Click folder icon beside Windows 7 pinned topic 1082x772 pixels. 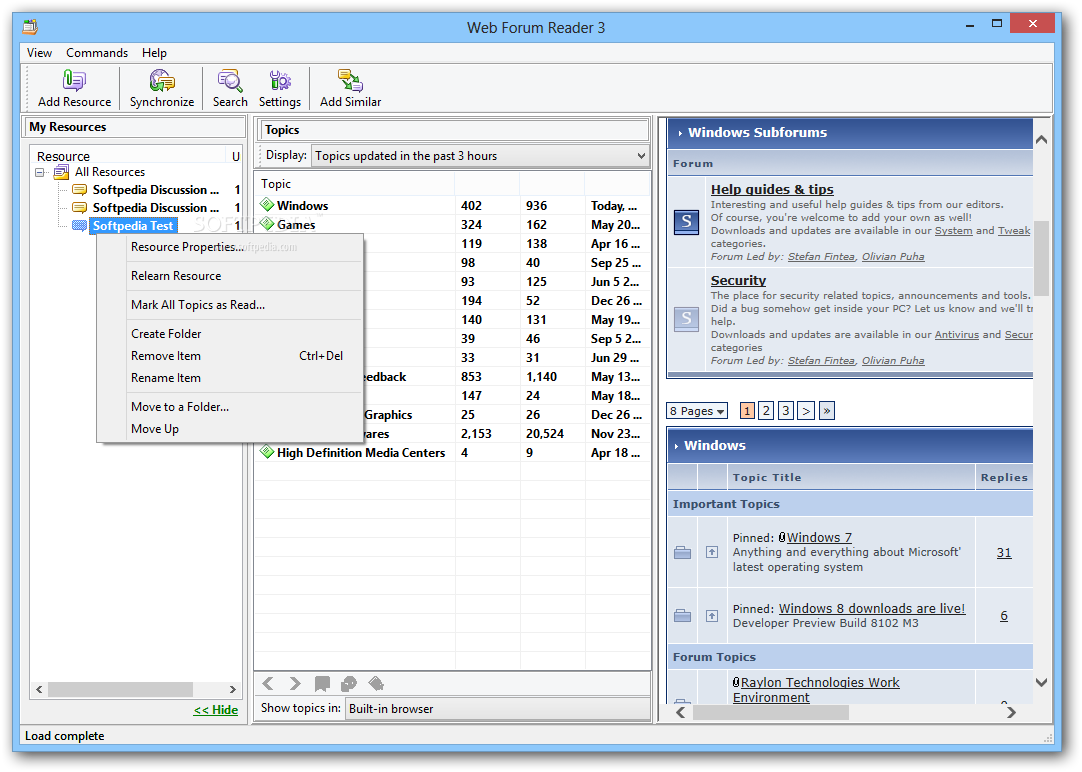pyautogui.click(x=682, y=553)
